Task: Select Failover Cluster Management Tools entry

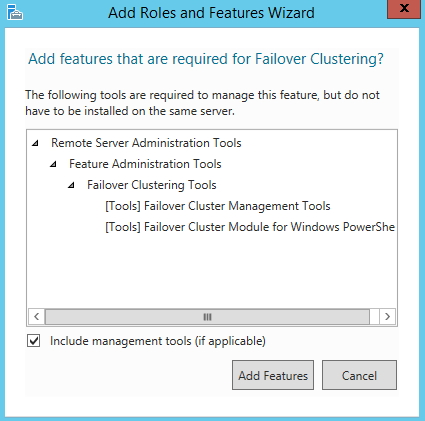Action: [x=218, y=206]
